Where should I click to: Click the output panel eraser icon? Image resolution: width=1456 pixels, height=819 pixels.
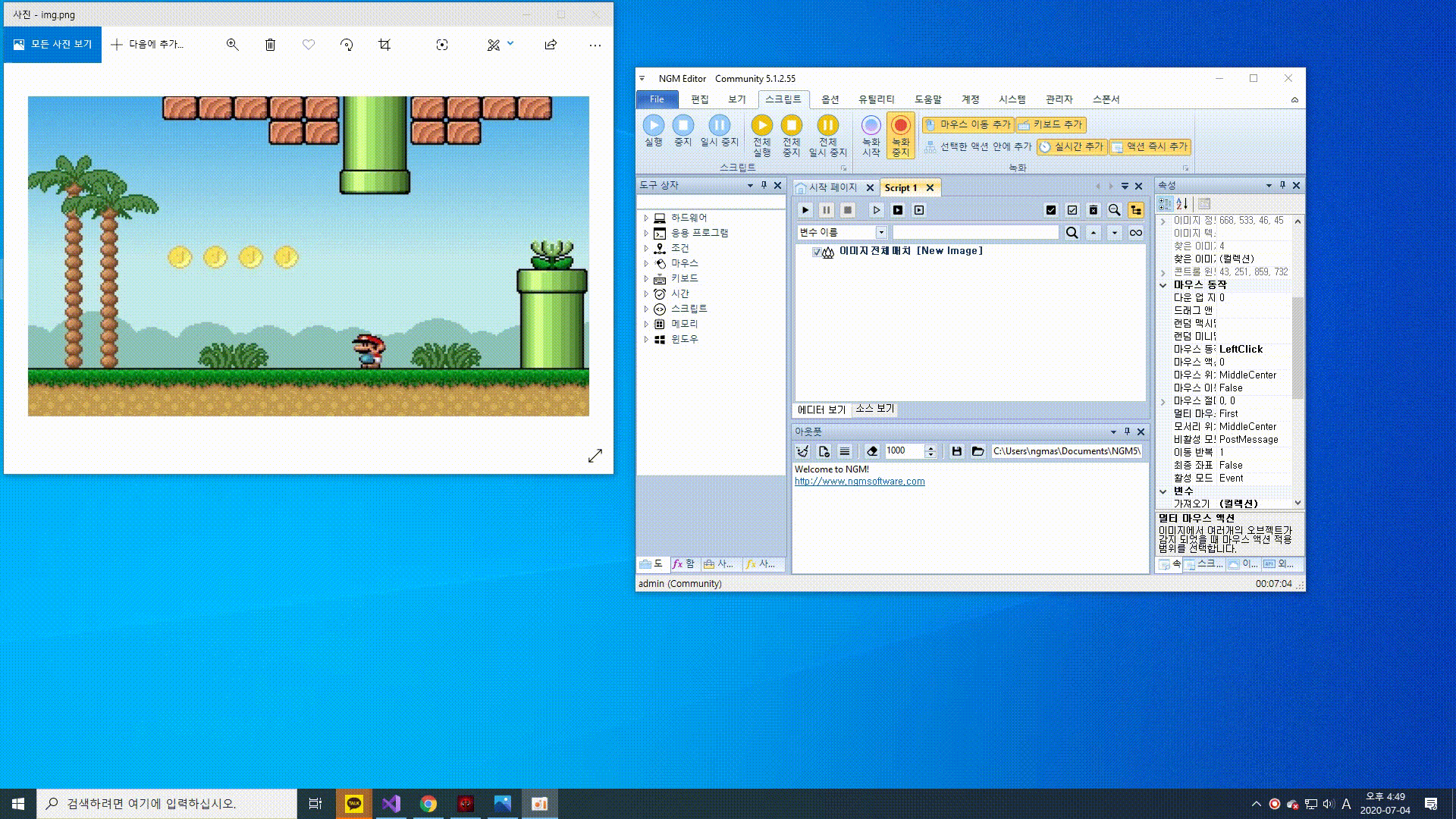point(872,451)
